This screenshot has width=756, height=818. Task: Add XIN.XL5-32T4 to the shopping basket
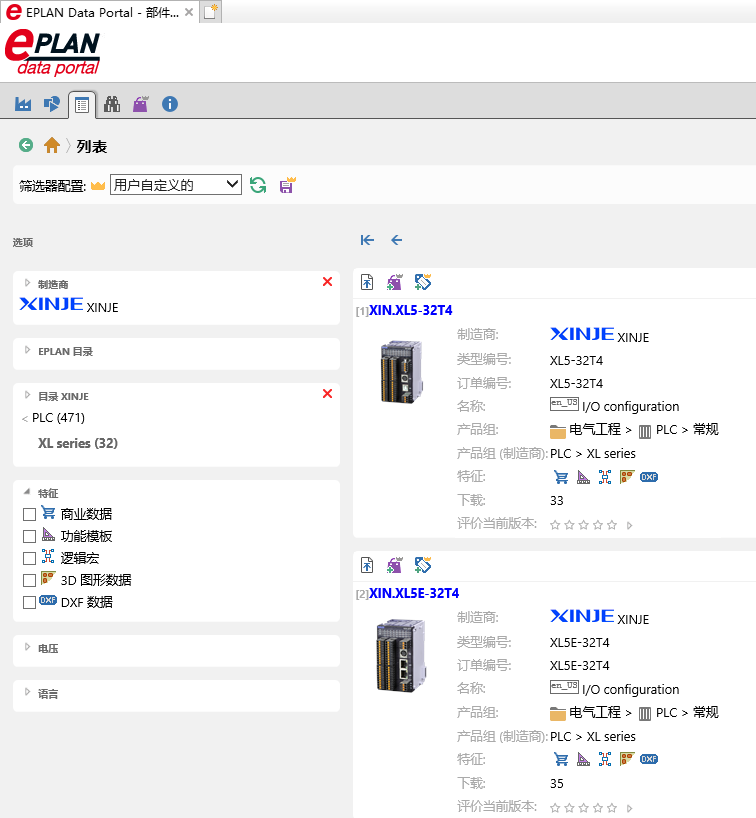(x=395, y=282)
